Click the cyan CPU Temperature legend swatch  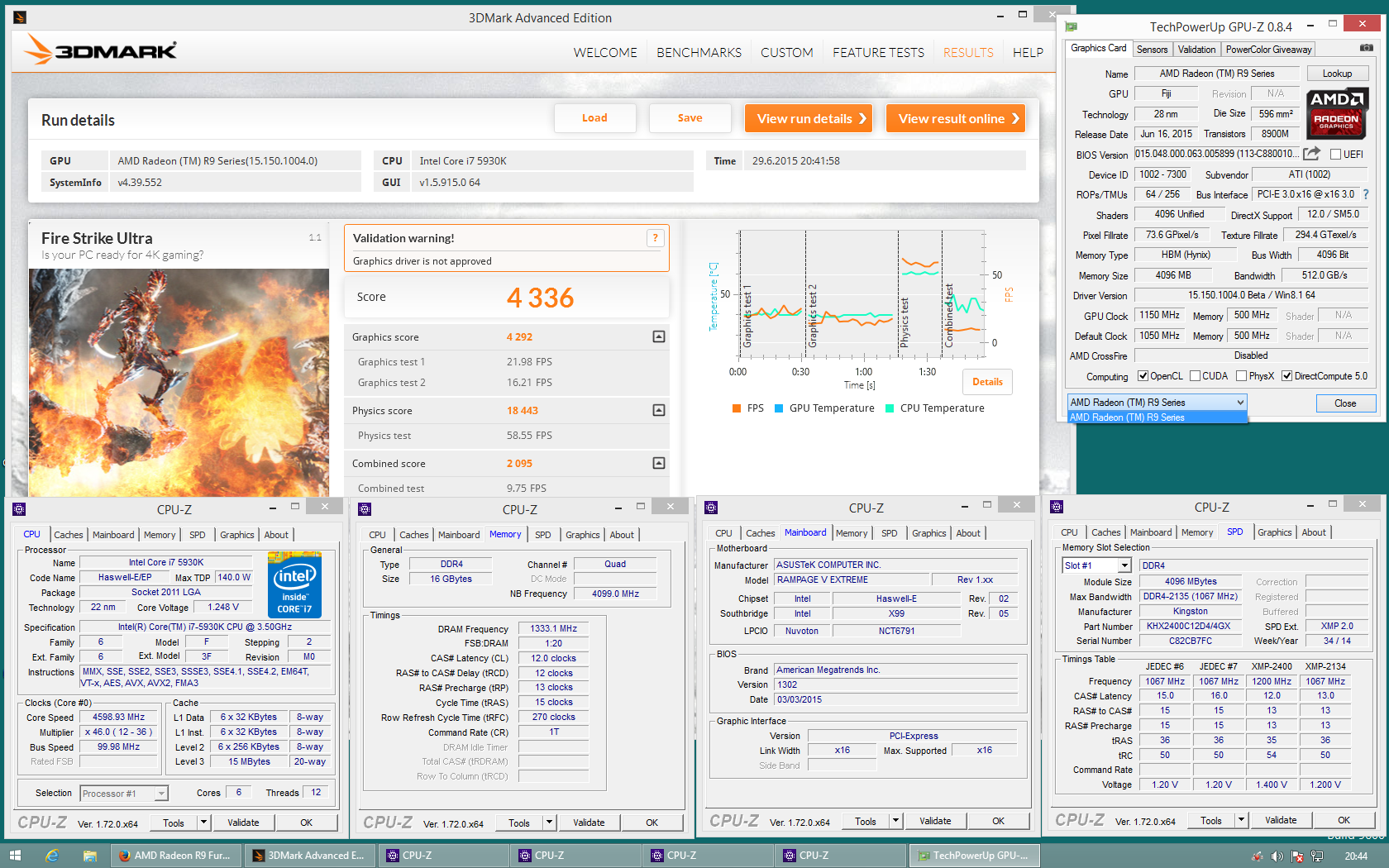[x=890, y=408]
